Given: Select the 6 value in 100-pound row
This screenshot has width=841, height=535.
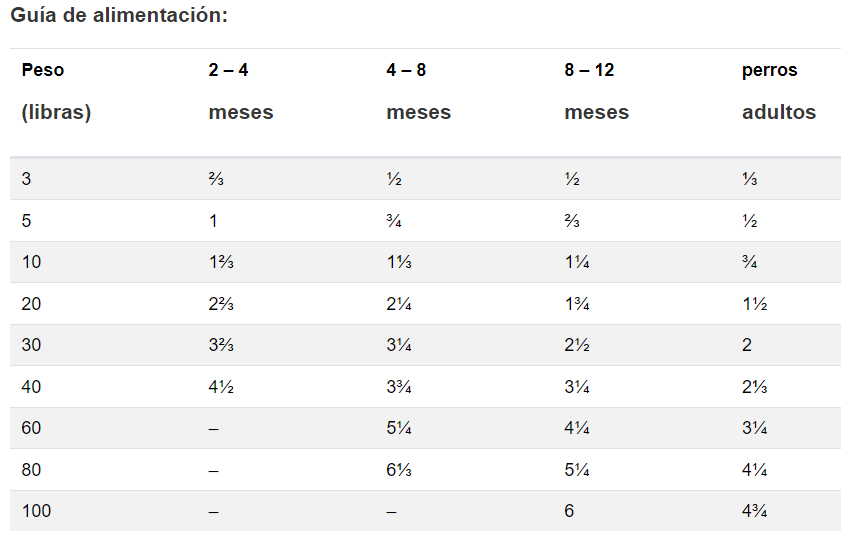Looking at the screenshot, I should [x=569, y=511].
